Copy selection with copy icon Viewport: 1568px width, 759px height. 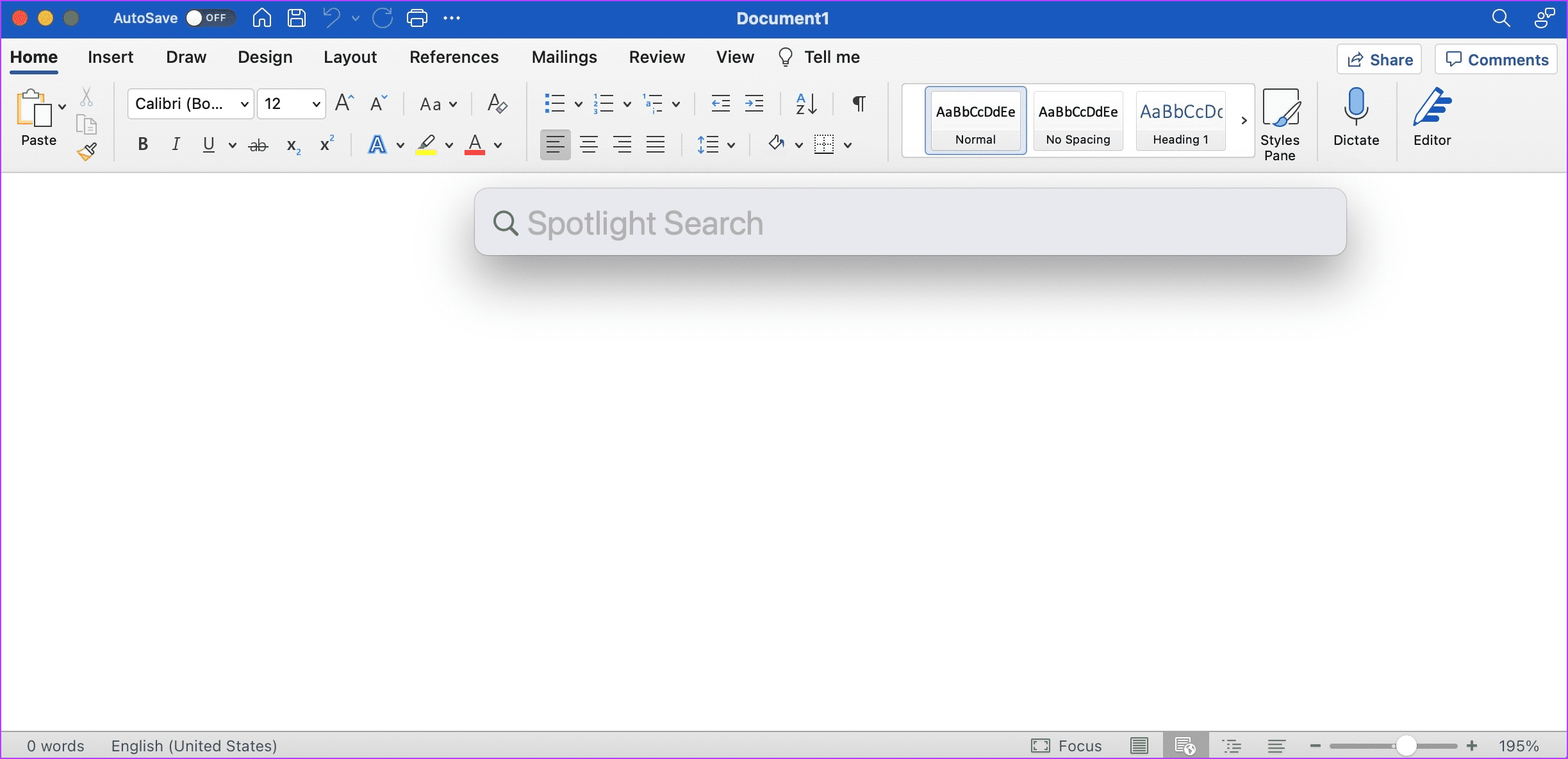pyautogui.click(x=87, y=124)
